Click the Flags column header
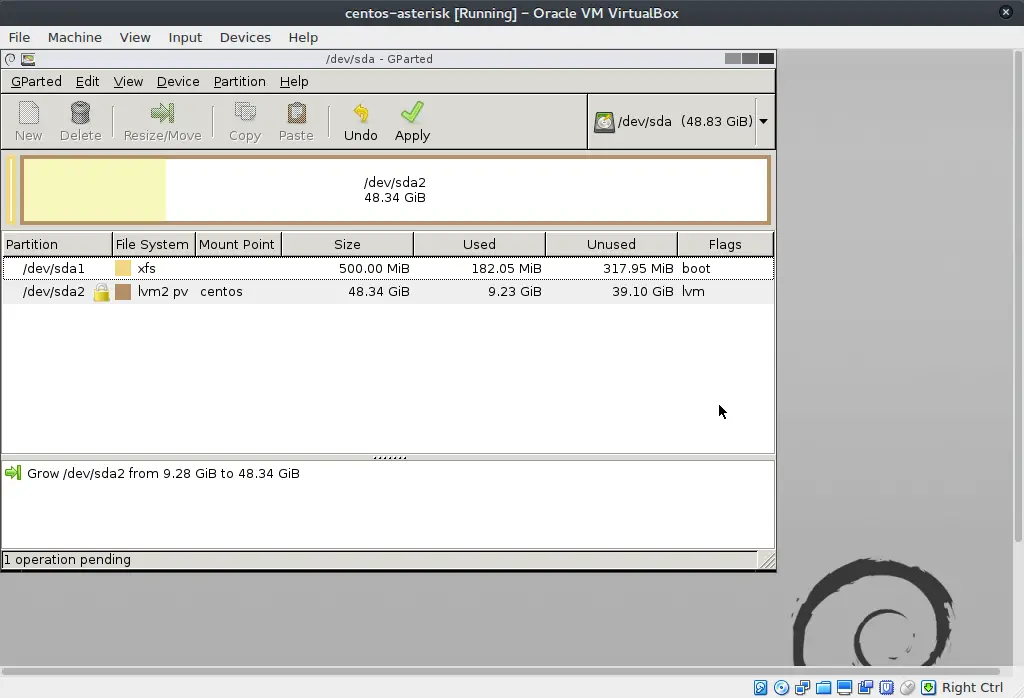Image resolution: width=1024 pixels, height=698 pixels. [x=725, y=244]
